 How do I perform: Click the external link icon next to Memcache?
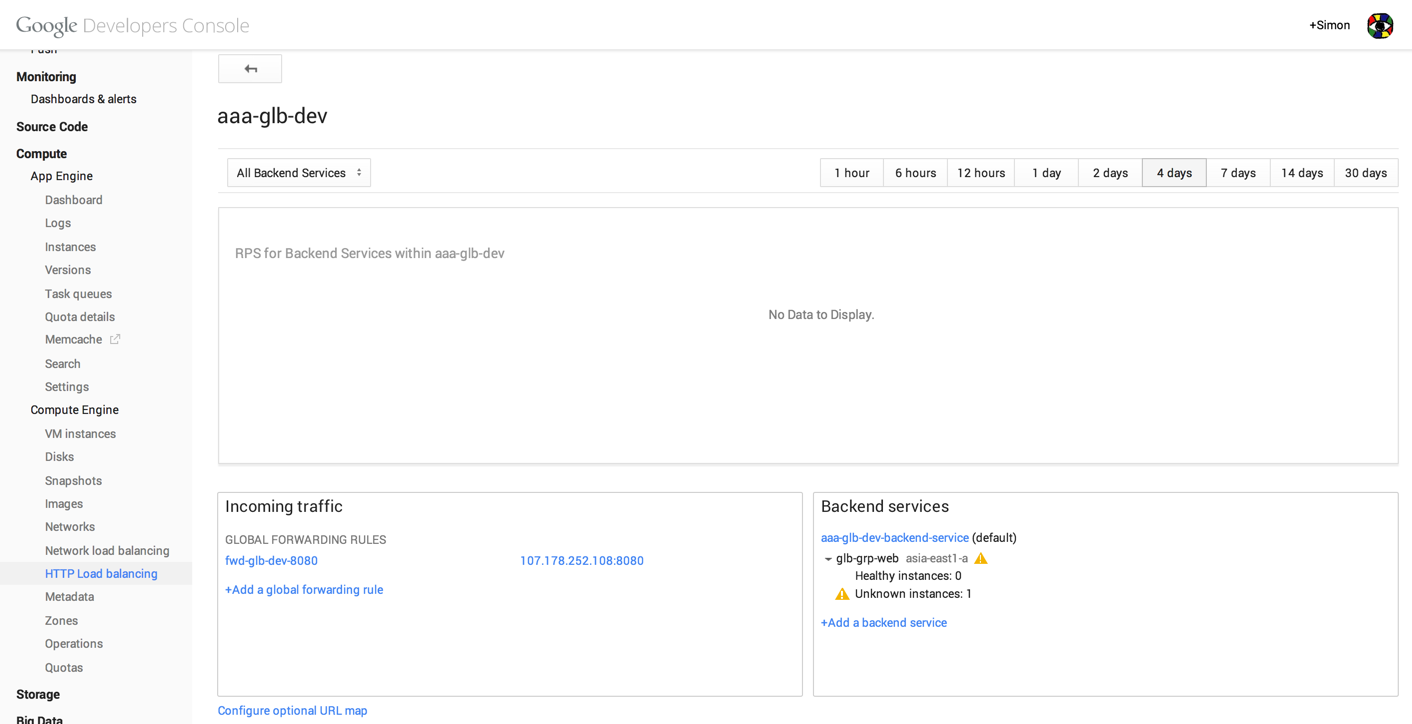[115, 340]
